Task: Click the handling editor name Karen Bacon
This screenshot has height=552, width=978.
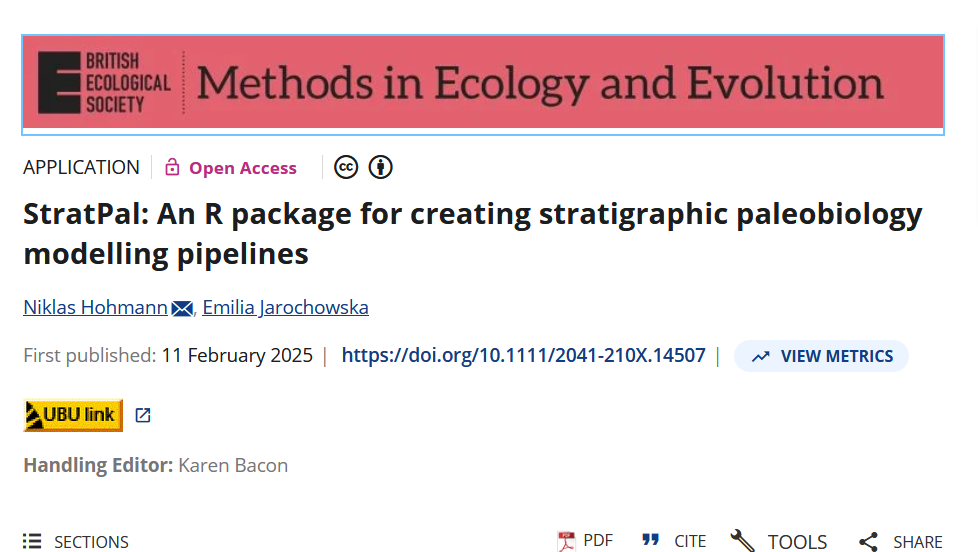Action: click(233, 465)
